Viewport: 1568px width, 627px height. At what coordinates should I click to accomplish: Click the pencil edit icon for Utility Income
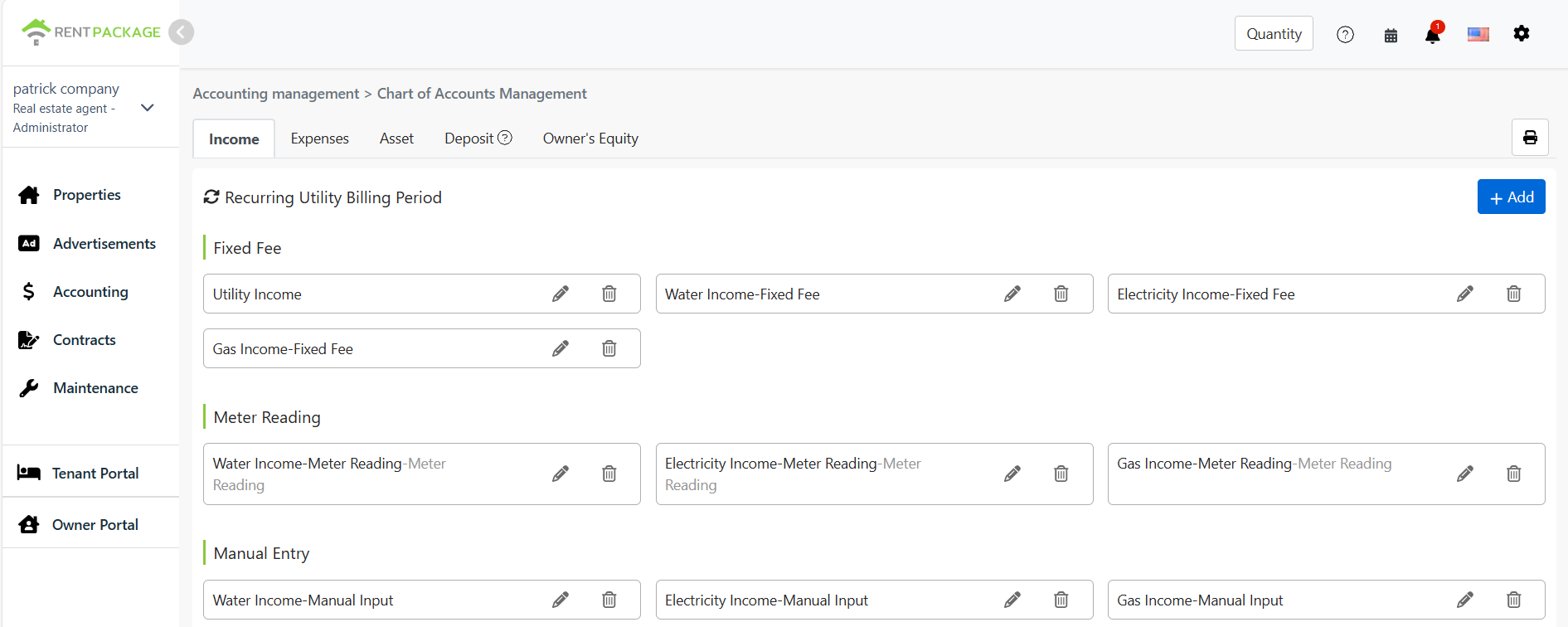point(561,294)
